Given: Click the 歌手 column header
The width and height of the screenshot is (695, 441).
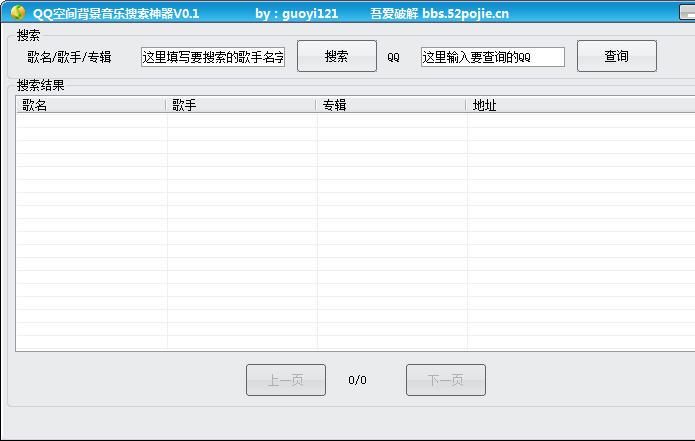Looking at the screenshot, I should pos(241,105).
